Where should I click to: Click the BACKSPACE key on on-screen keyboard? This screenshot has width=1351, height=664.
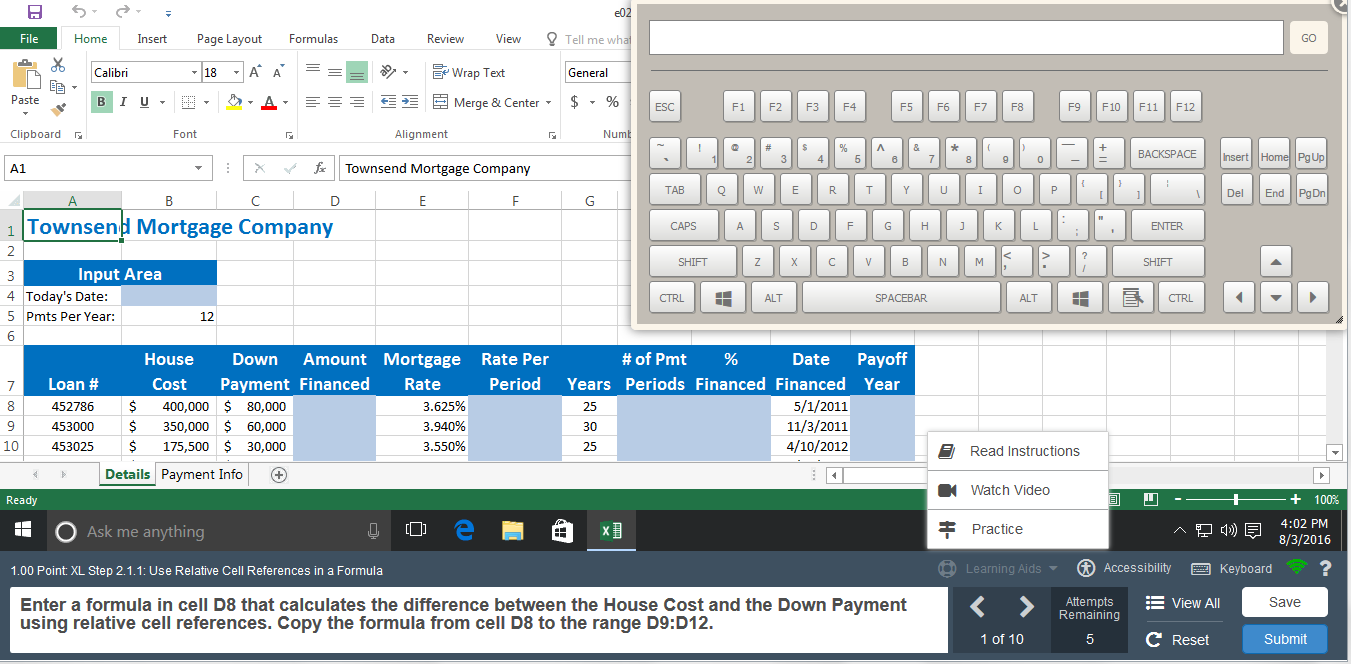tap(1166, 154)
